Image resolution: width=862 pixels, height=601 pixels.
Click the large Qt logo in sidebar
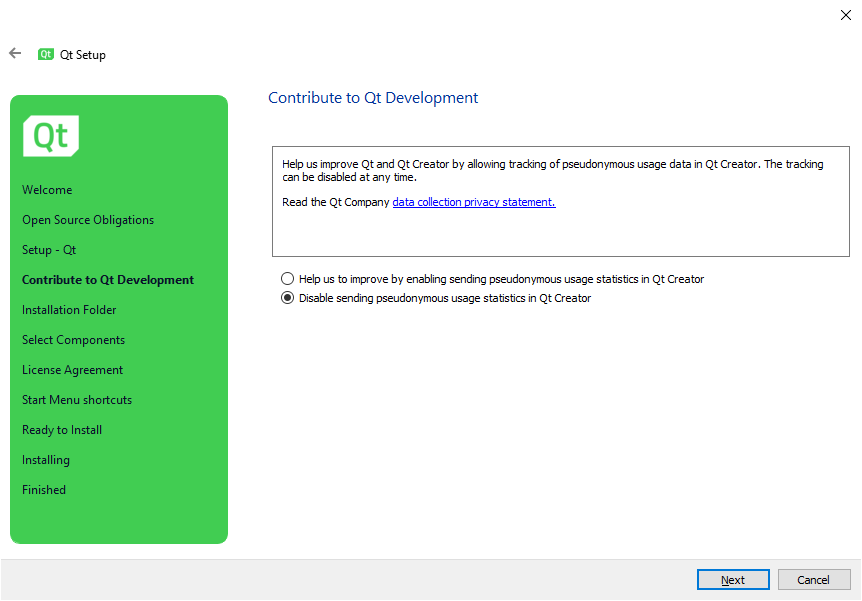51,136
